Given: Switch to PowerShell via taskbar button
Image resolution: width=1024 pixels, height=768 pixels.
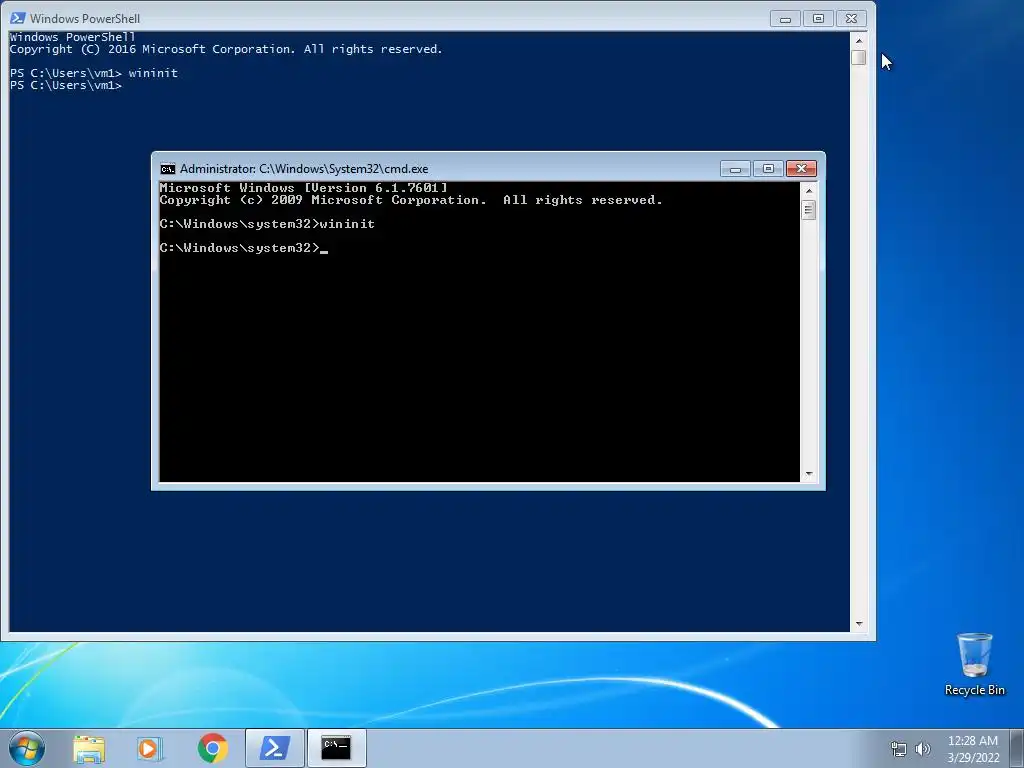Looking at the screenshot, I should click(x=275, y=748).
